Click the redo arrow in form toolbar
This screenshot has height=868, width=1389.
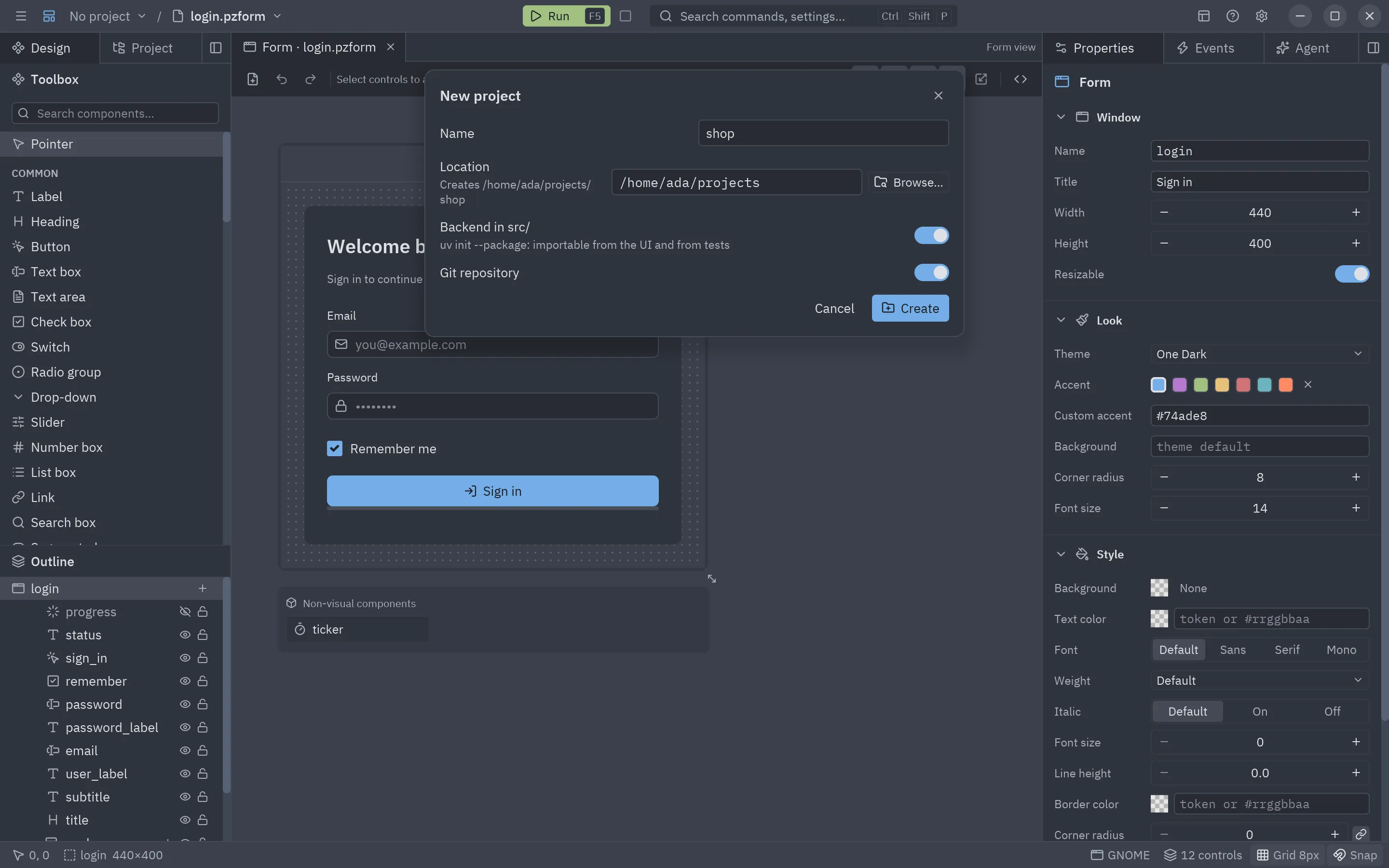click(310, 79)
